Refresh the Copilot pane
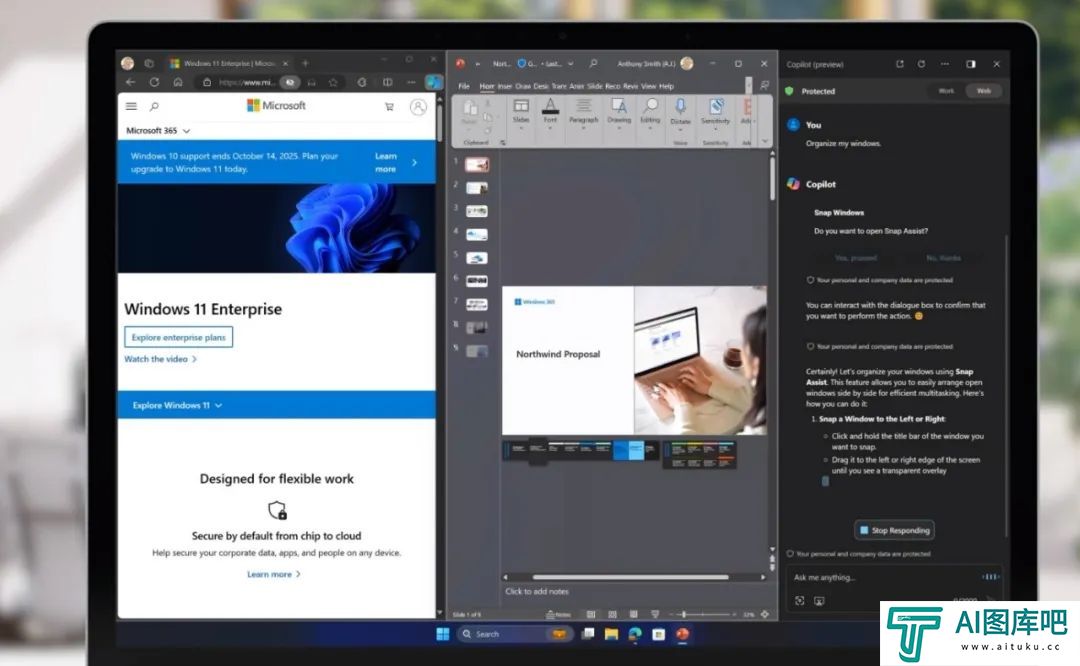This screenshot has height=666, width=1080. pyautogui.click(x=922, y=64)
